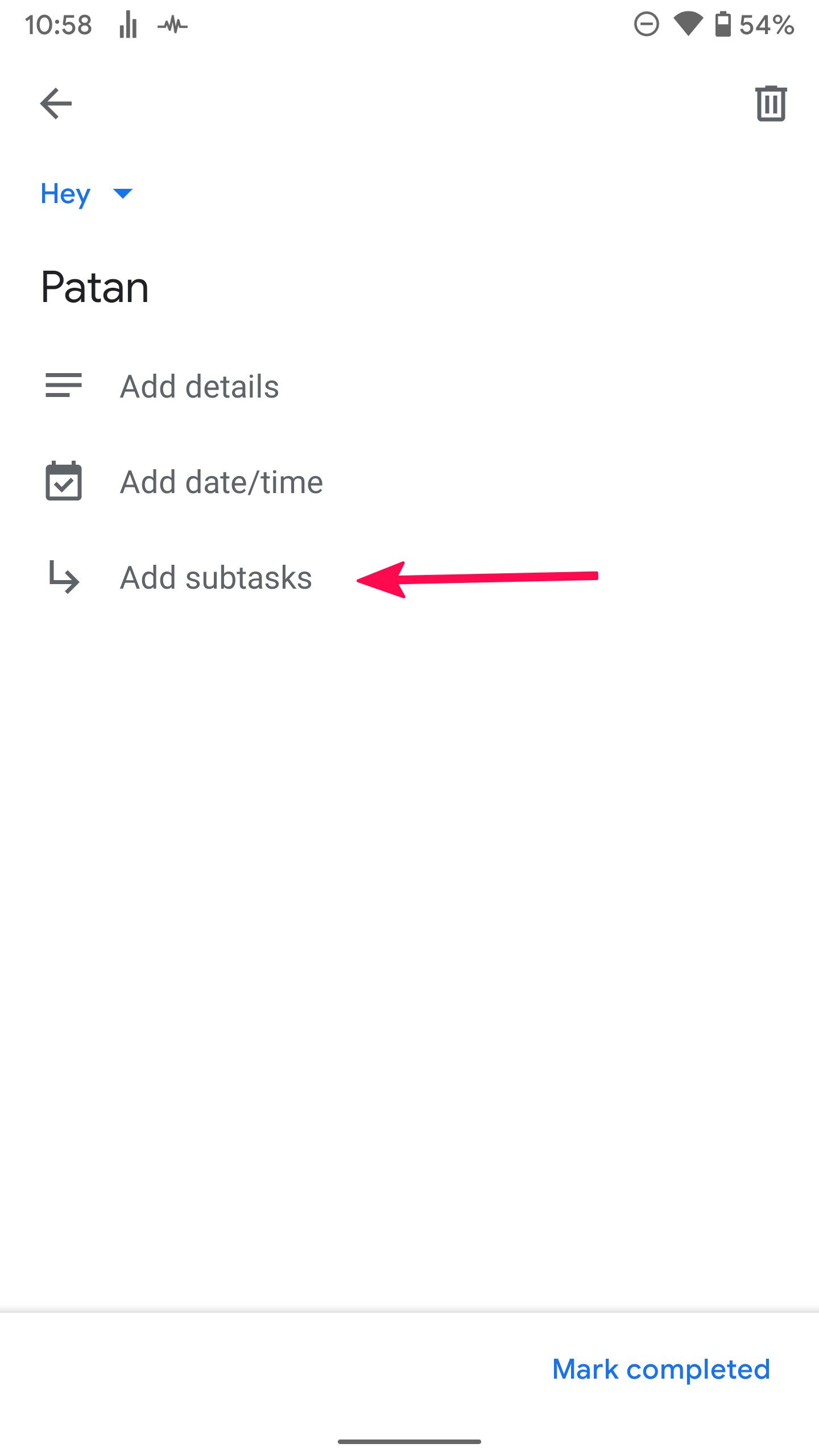Click Mark completed
This screenshot has height=1456, width=819.
[x=661, y=1370]
